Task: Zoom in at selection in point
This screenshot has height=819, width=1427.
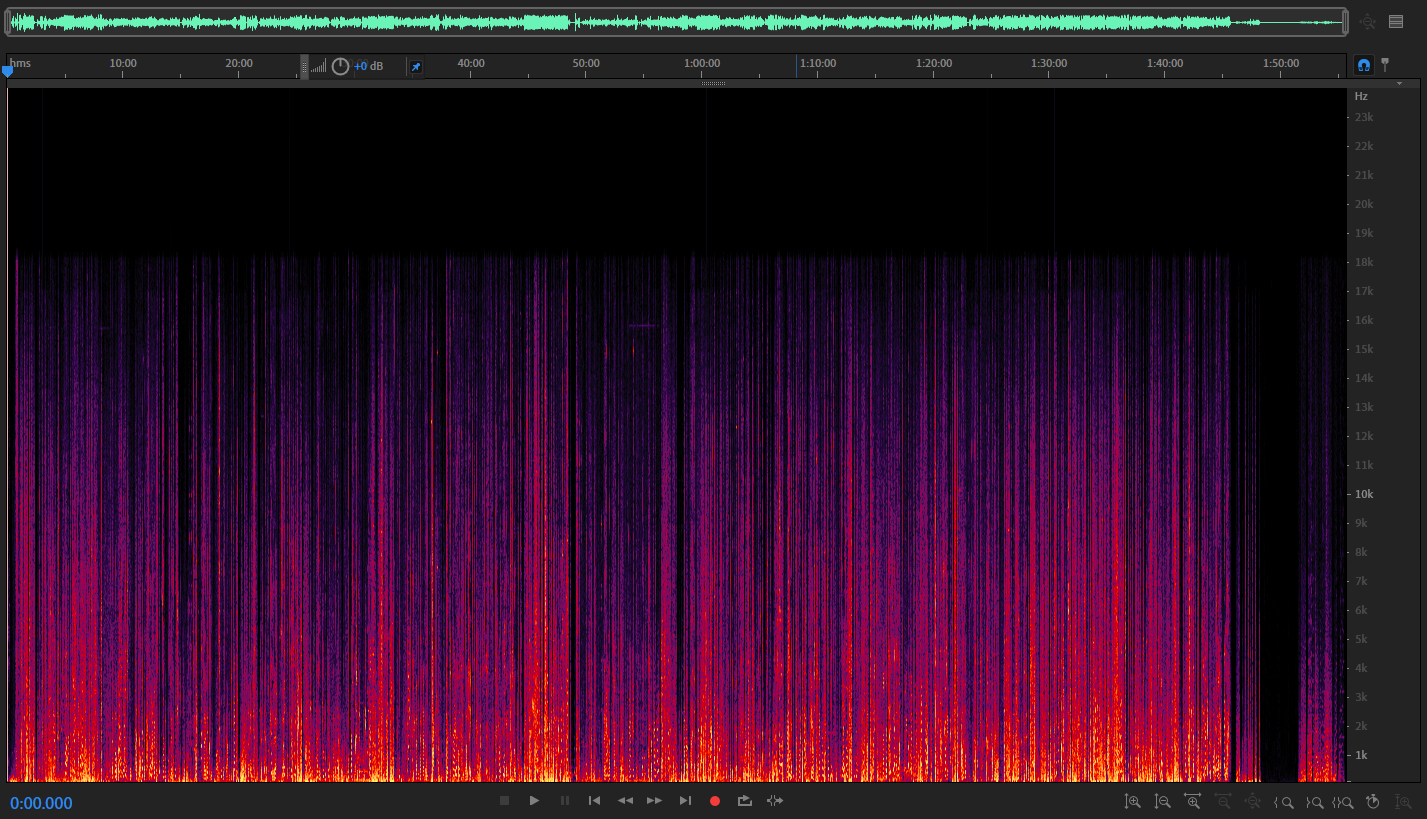Action: 1286,801
